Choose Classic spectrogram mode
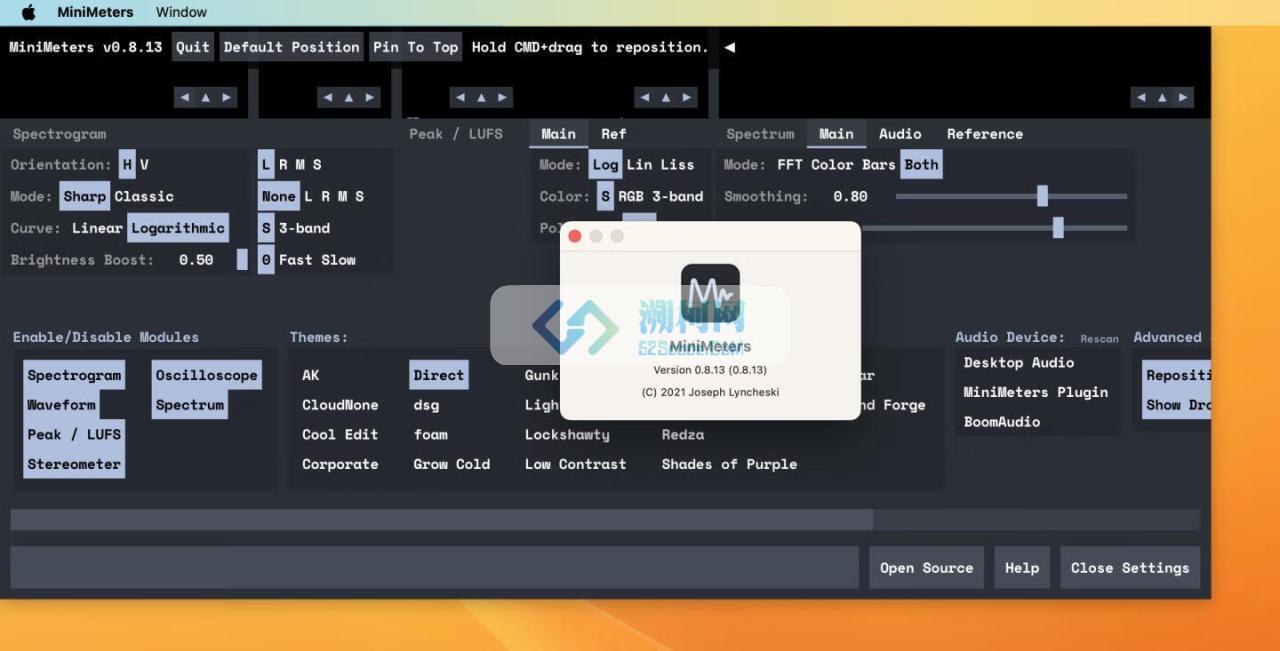The width and height of the screenshot is (1280, 651). click(144, 196)
